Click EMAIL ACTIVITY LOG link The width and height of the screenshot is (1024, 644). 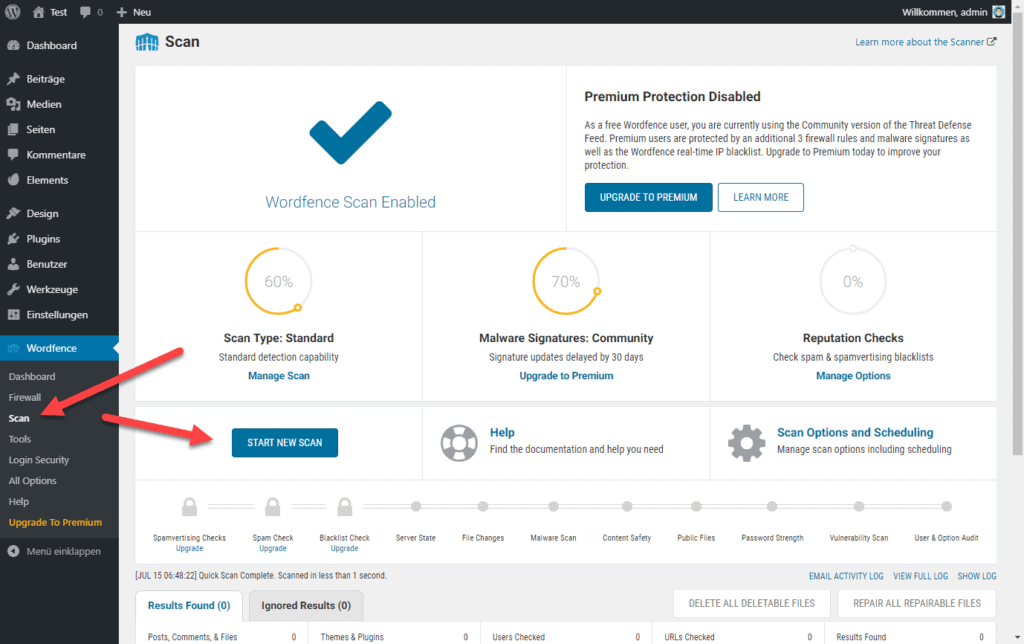click(x=846, y=576)
